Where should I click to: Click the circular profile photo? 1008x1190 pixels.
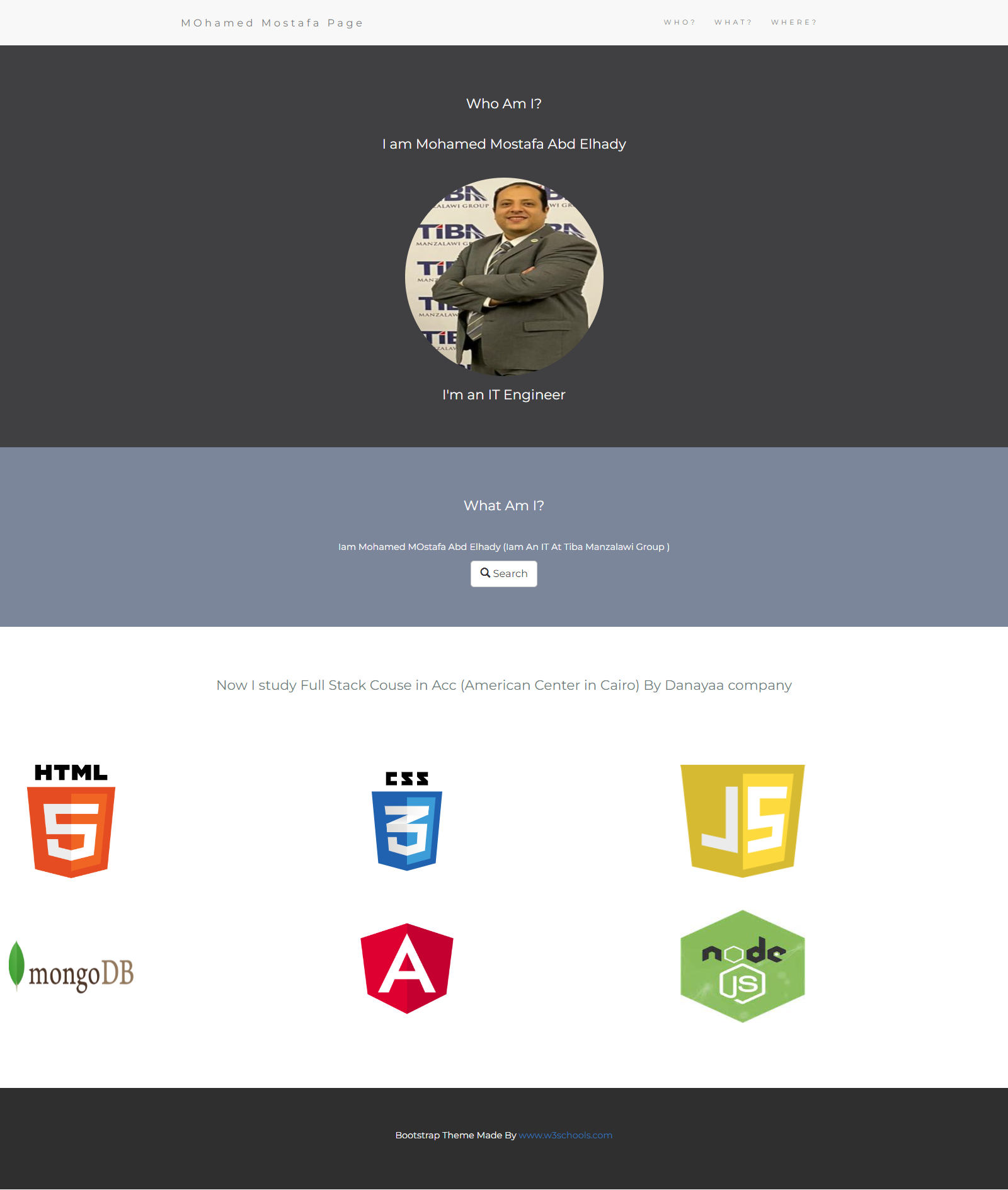click(504, 277)
